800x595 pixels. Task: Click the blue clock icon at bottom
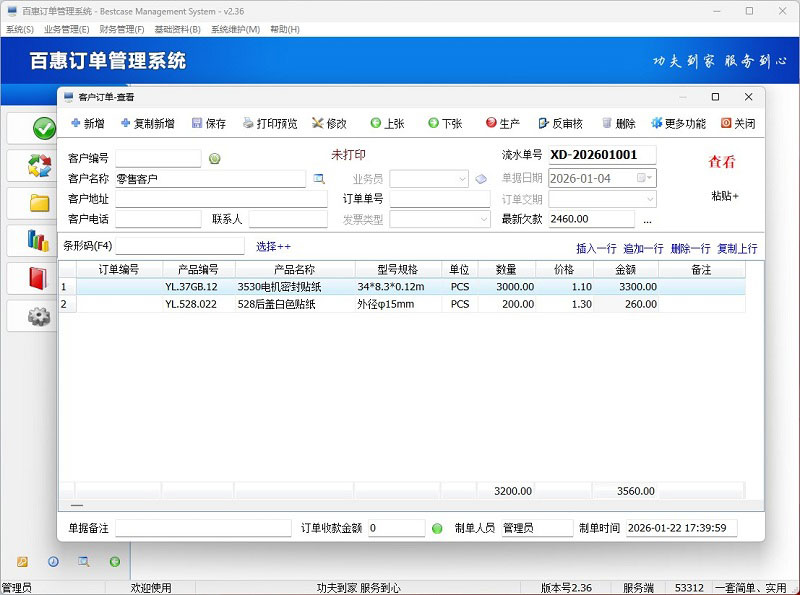[x=53, y=562]
